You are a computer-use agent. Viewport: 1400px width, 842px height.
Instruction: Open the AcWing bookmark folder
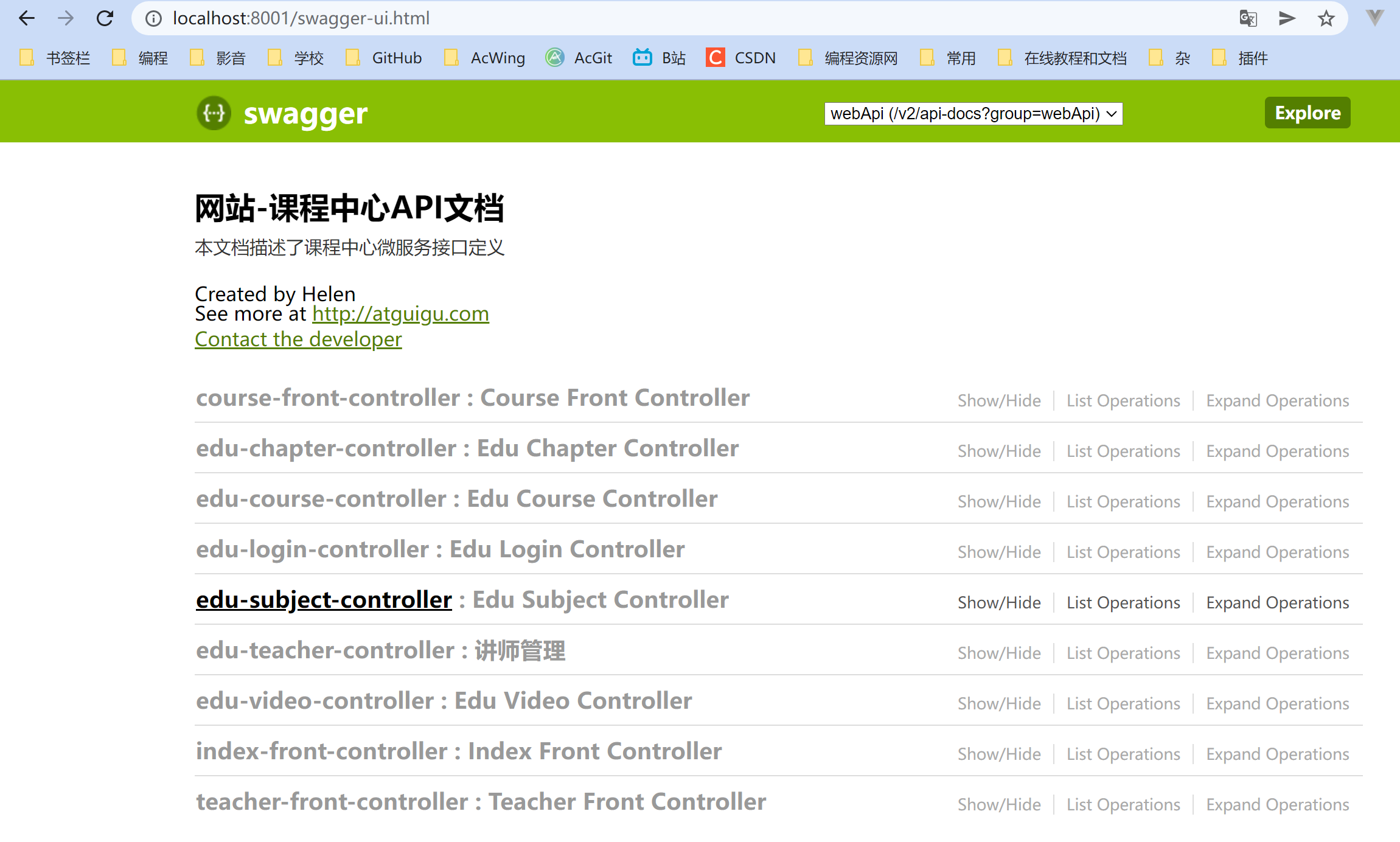(485, 58)
